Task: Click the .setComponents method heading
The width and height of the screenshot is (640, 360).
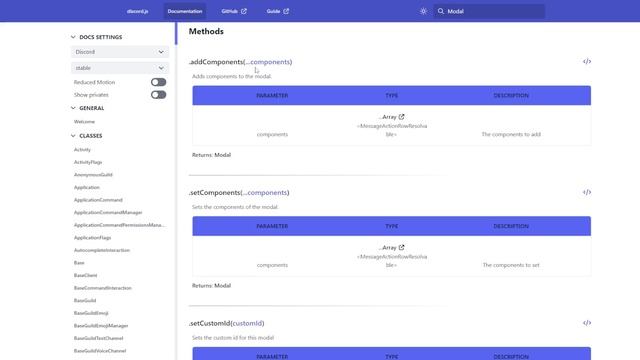Action: 239,193
